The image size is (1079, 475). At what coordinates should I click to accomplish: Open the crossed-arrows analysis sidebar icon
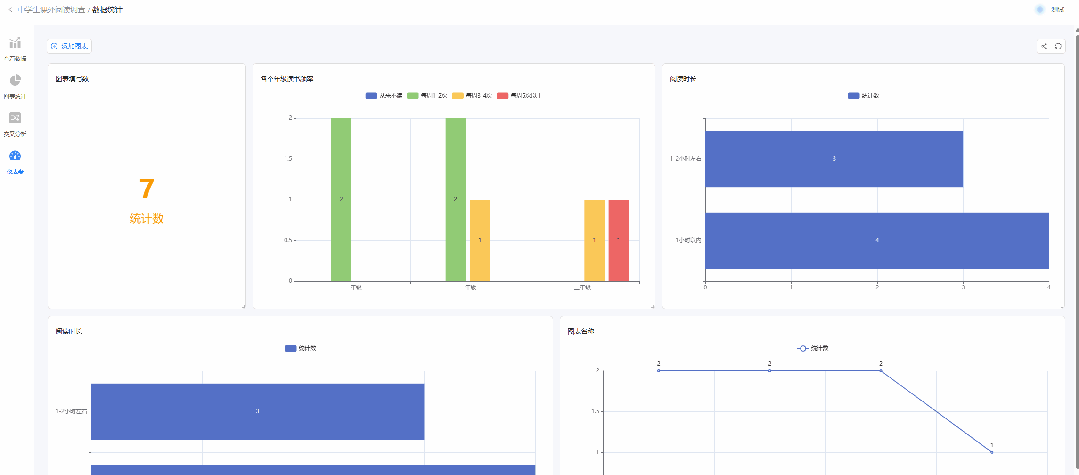click(15, 117)
